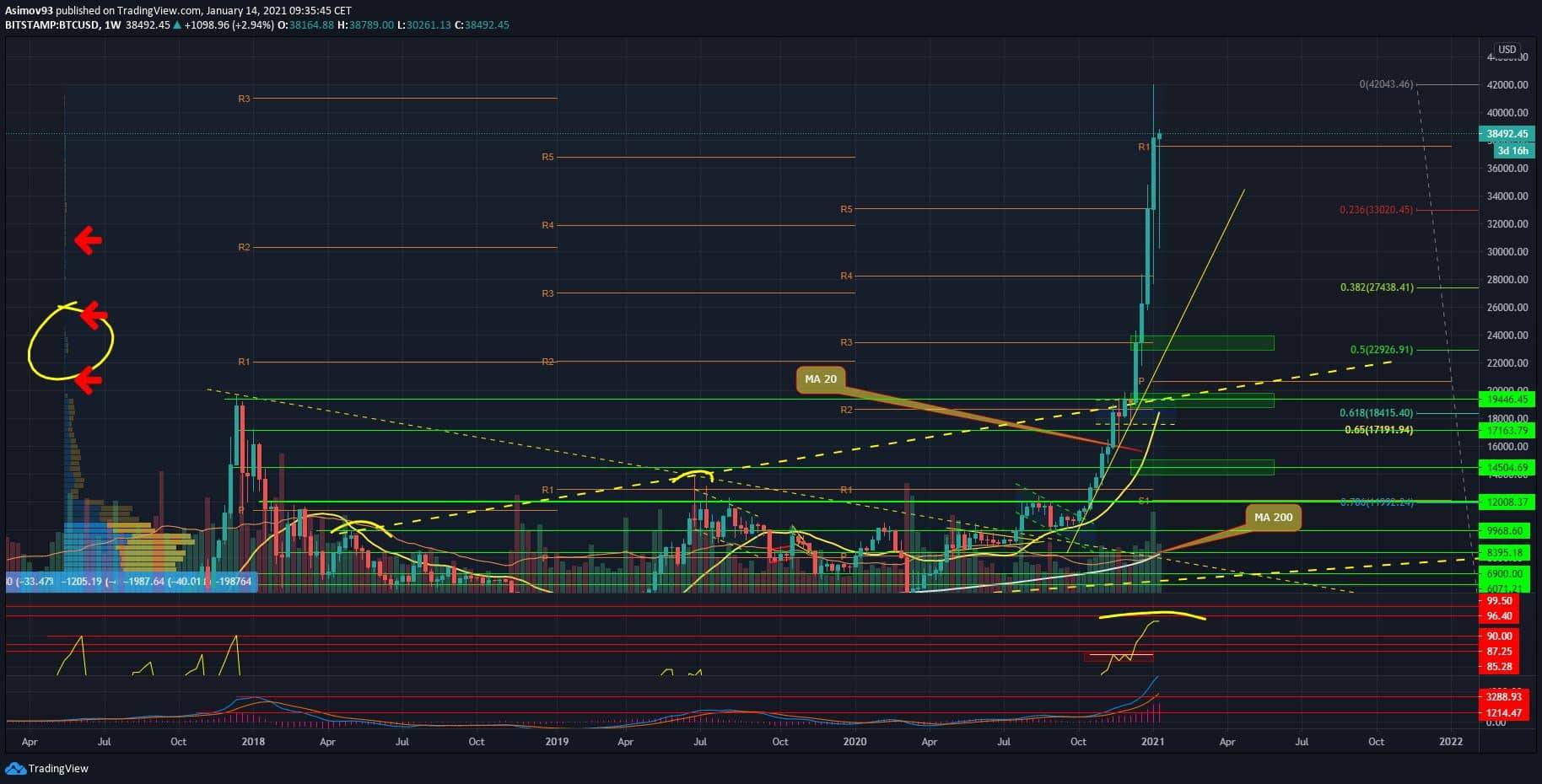Image resolution: width=1542 pixels, height=784 pixels.
Task: Click the 3d 16h bar countdown label
Action: tap(1512, 151)
